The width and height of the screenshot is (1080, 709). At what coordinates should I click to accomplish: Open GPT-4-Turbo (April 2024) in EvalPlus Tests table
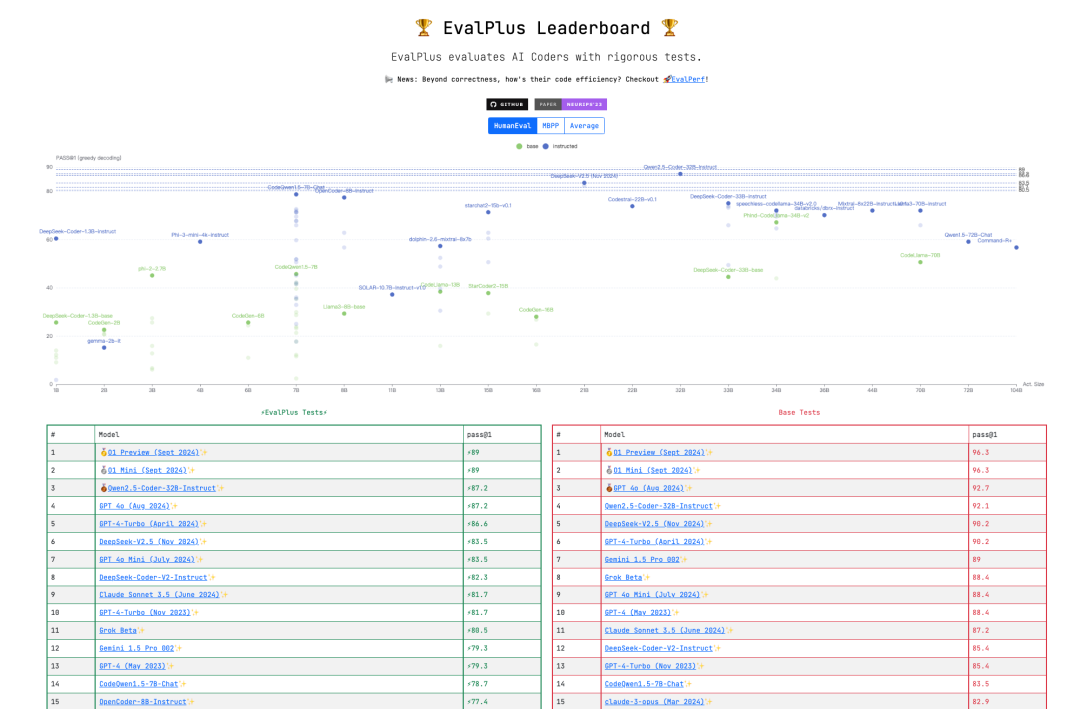[149, 524]
